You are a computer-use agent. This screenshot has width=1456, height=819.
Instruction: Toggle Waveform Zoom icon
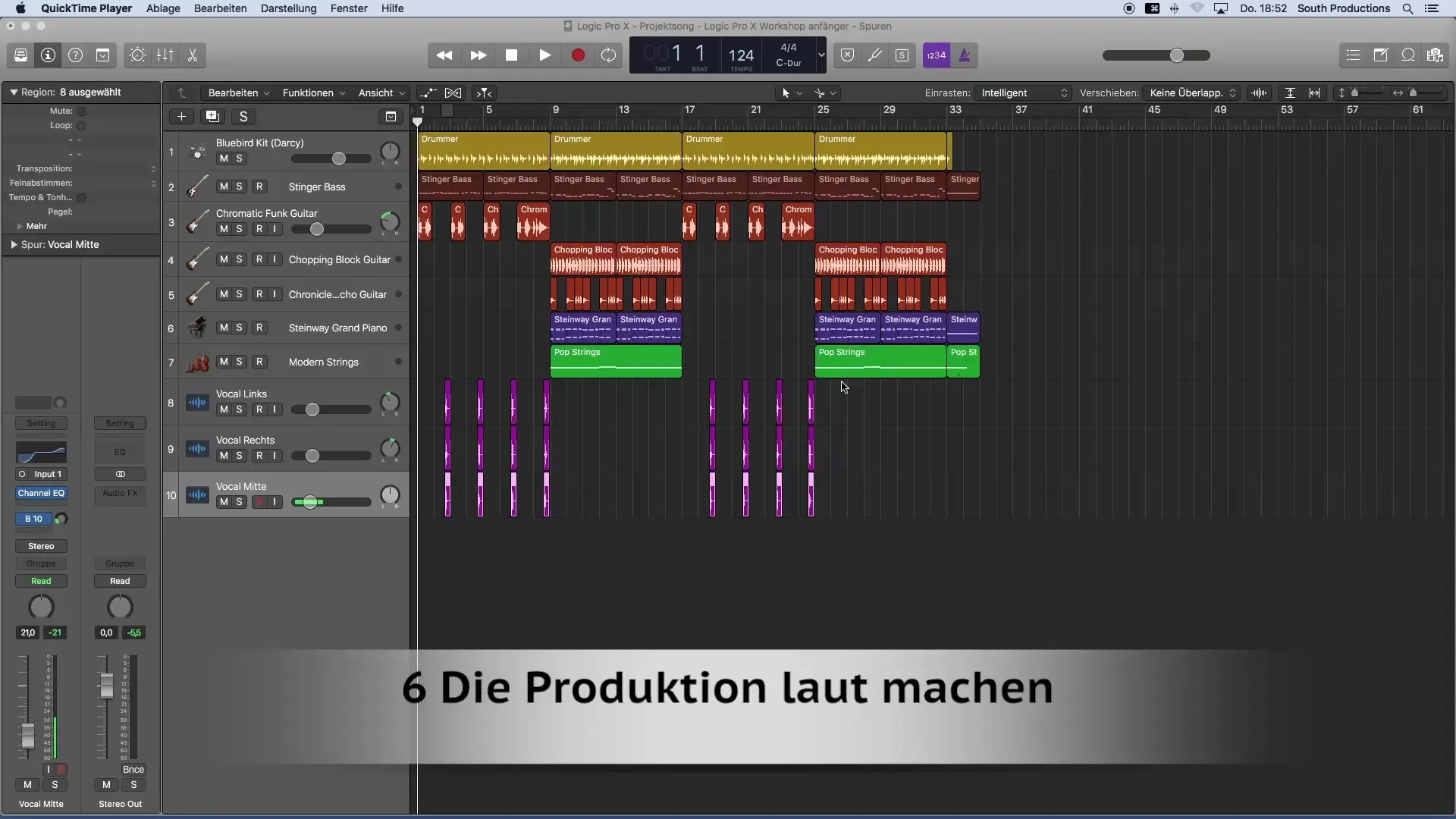tap(1260, 93)
